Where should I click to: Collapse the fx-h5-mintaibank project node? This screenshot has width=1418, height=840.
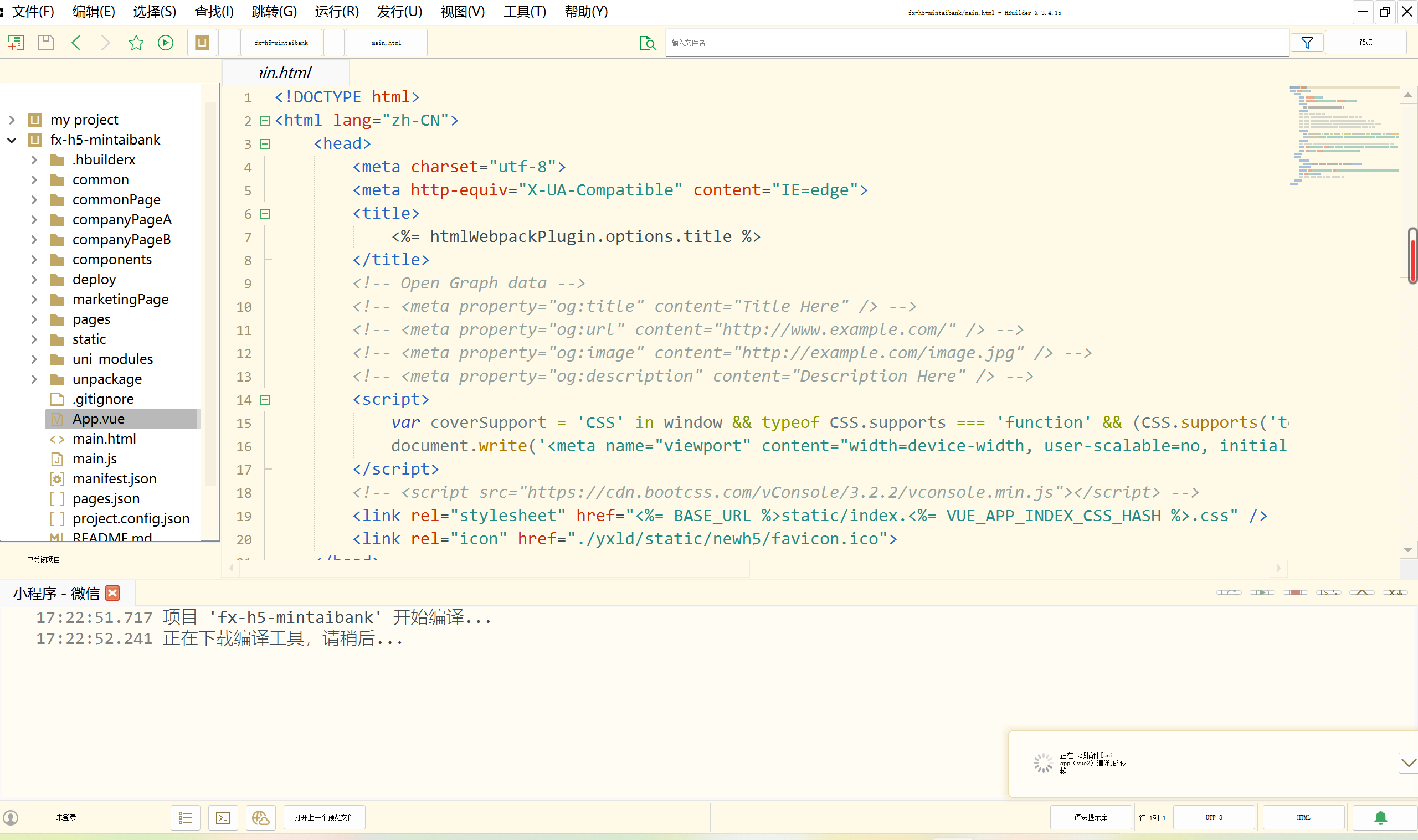click(x=12, y=140)
